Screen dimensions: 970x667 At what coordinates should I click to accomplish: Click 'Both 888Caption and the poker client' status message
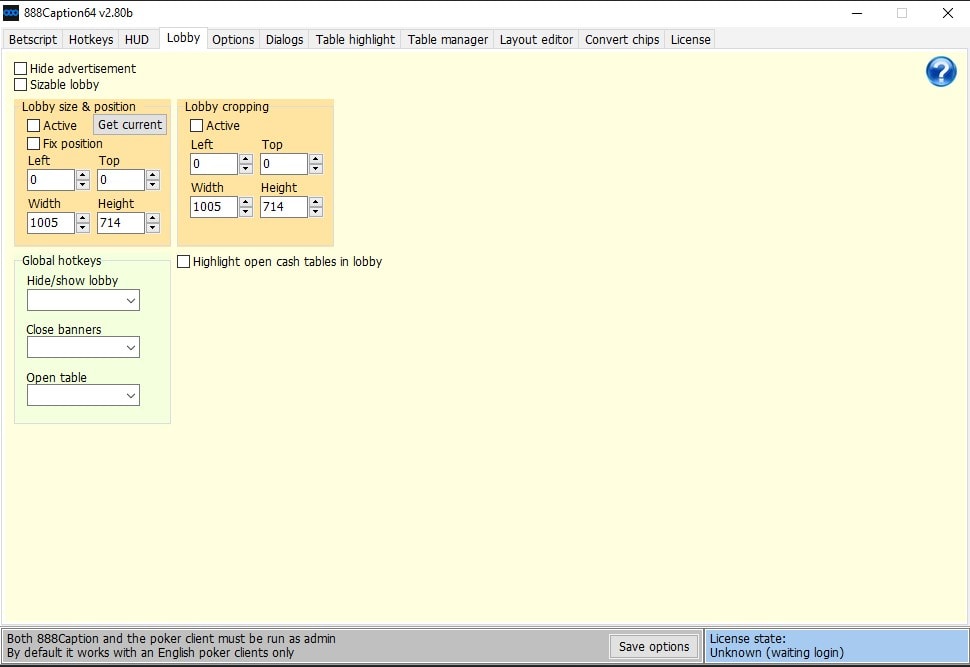click(171, 639)
